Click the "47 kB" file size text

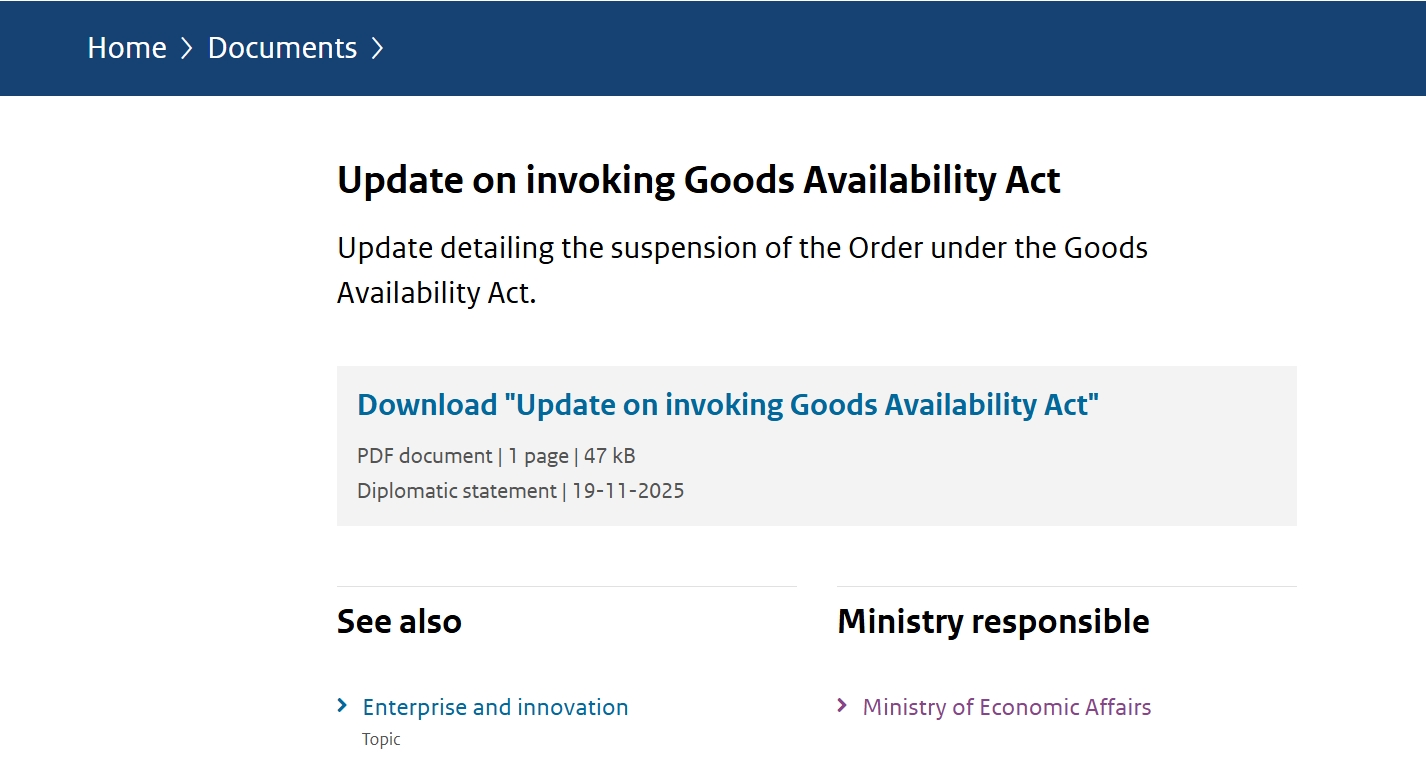[610, 456]
